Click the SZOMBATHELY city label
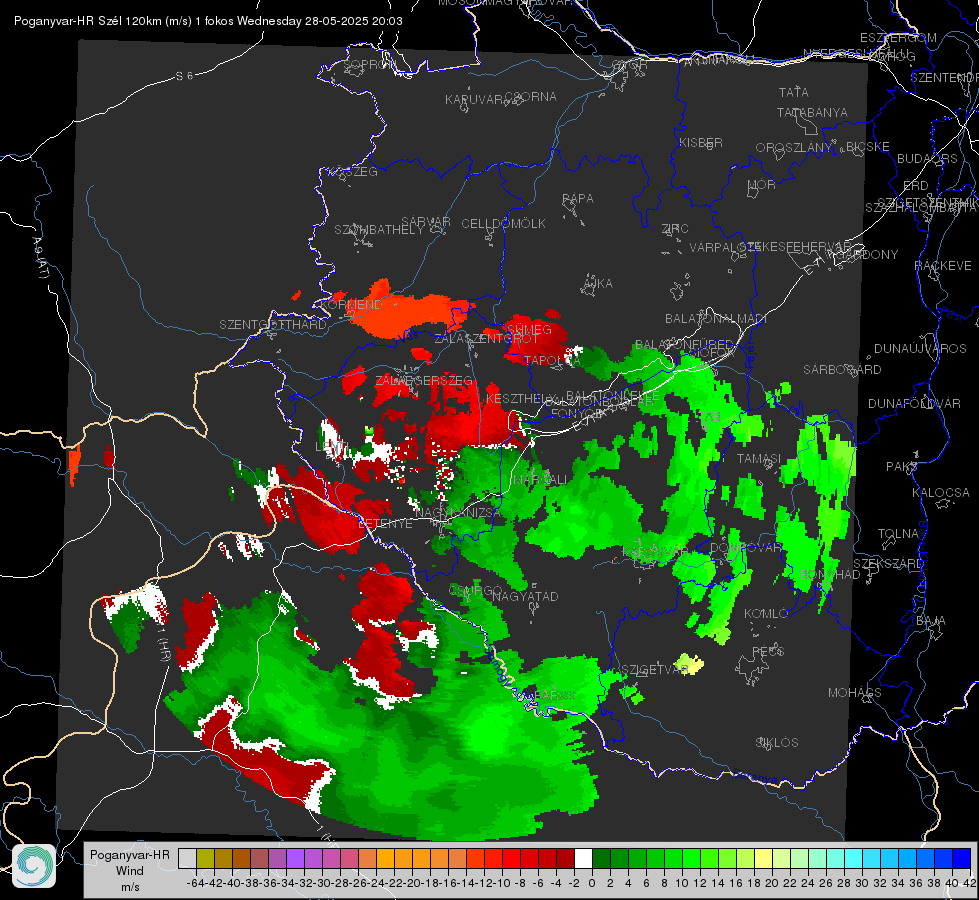The width and height of the screenshot is (979, 900). tap(379, 230)
